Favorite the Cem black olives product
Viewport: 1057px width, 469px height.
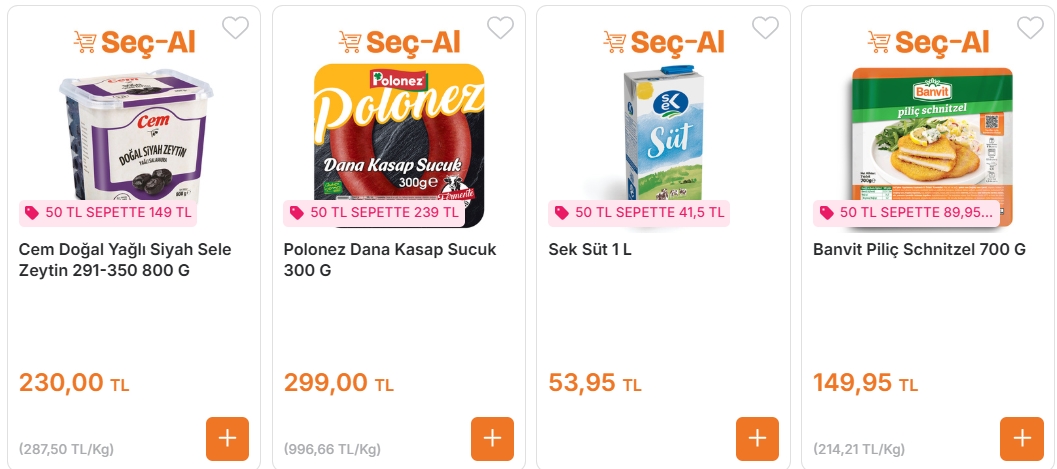point(235,28)
